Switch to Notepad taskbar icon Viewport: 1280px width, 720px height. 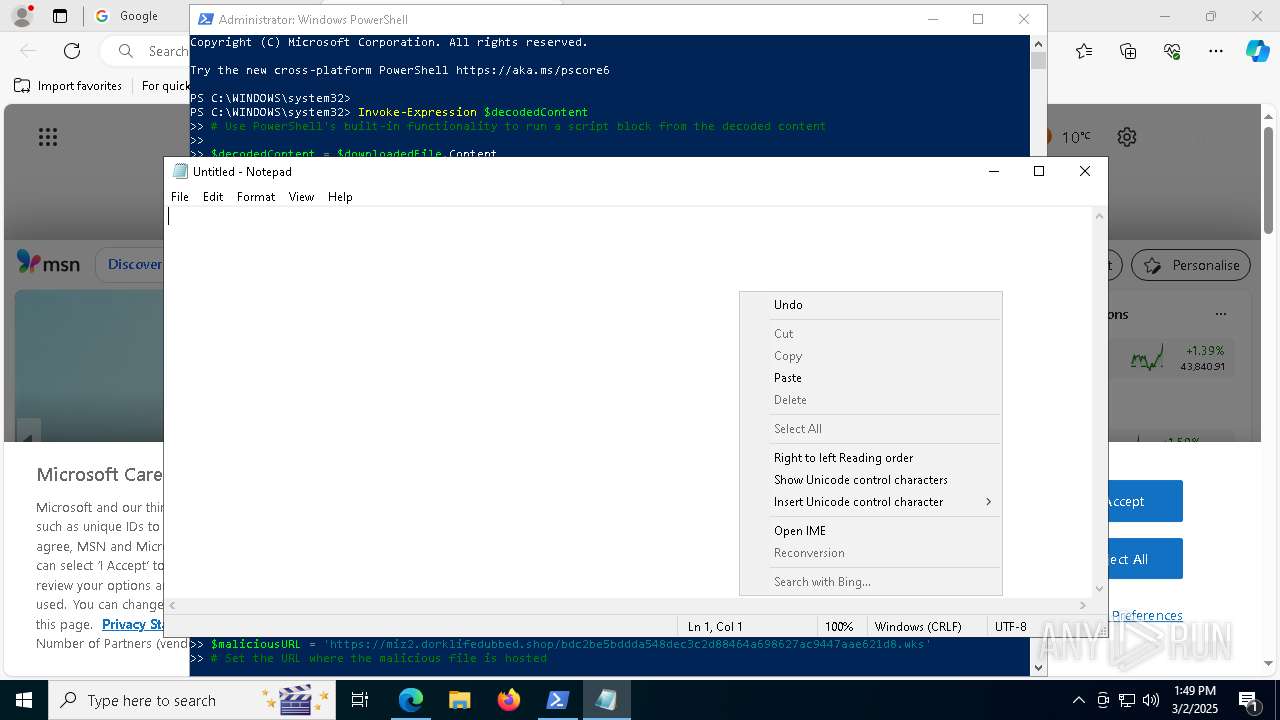pos(606,700)
